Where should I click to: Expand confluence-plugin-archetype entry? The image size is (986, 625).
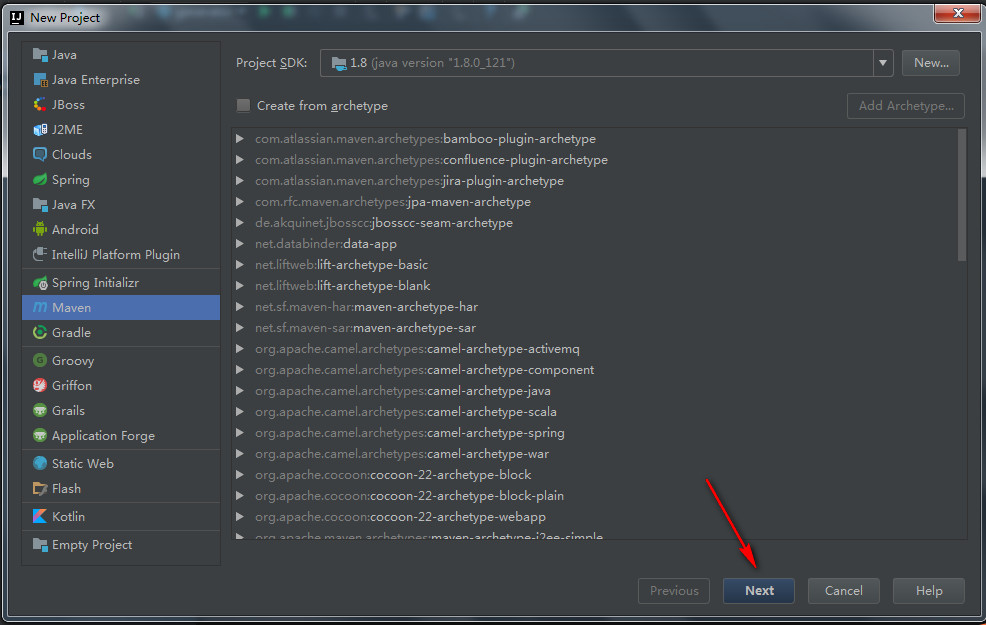240,160
